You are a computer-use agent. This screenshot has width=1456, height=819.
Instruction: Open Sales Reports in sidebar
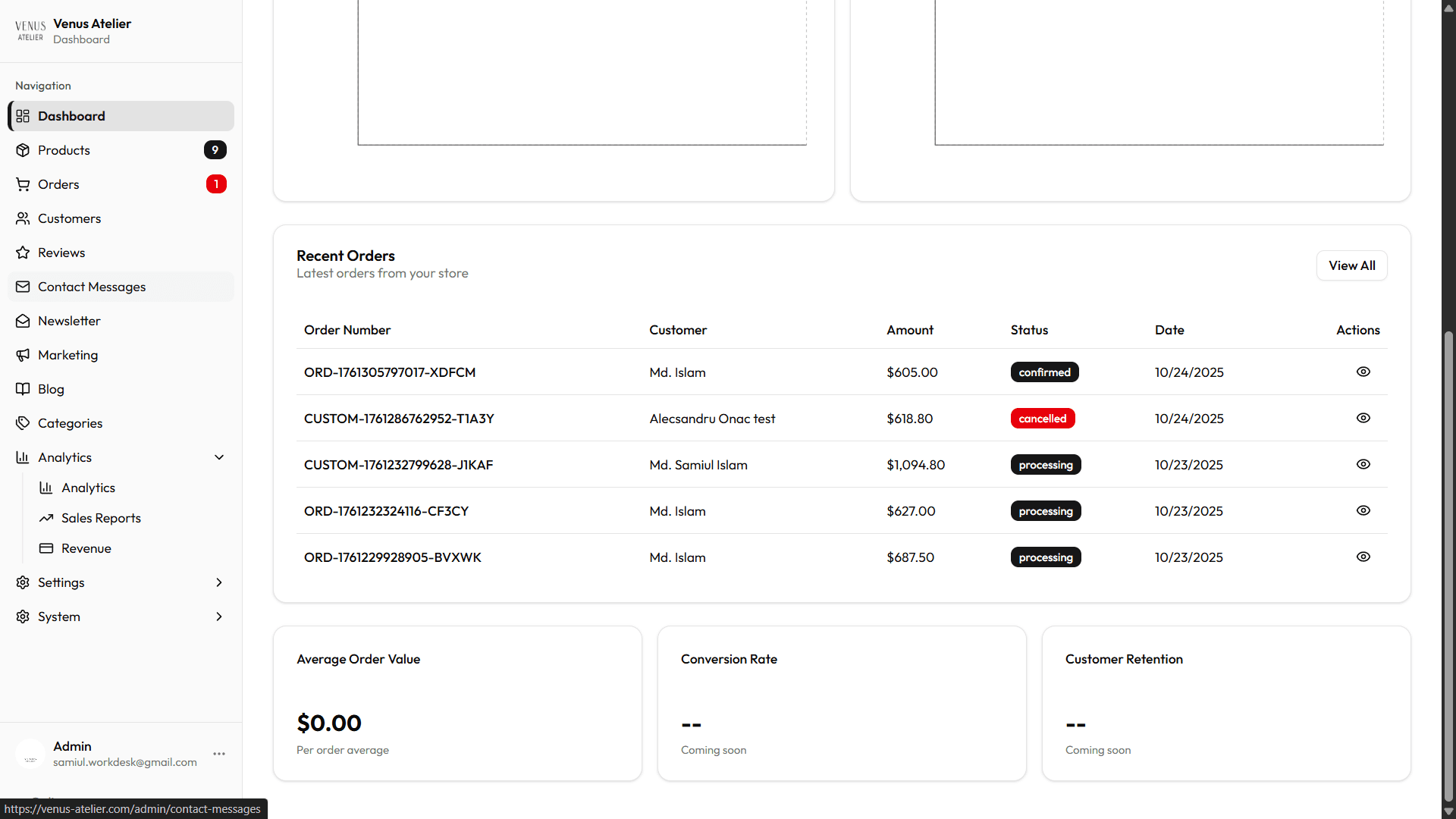pos(101,518)
